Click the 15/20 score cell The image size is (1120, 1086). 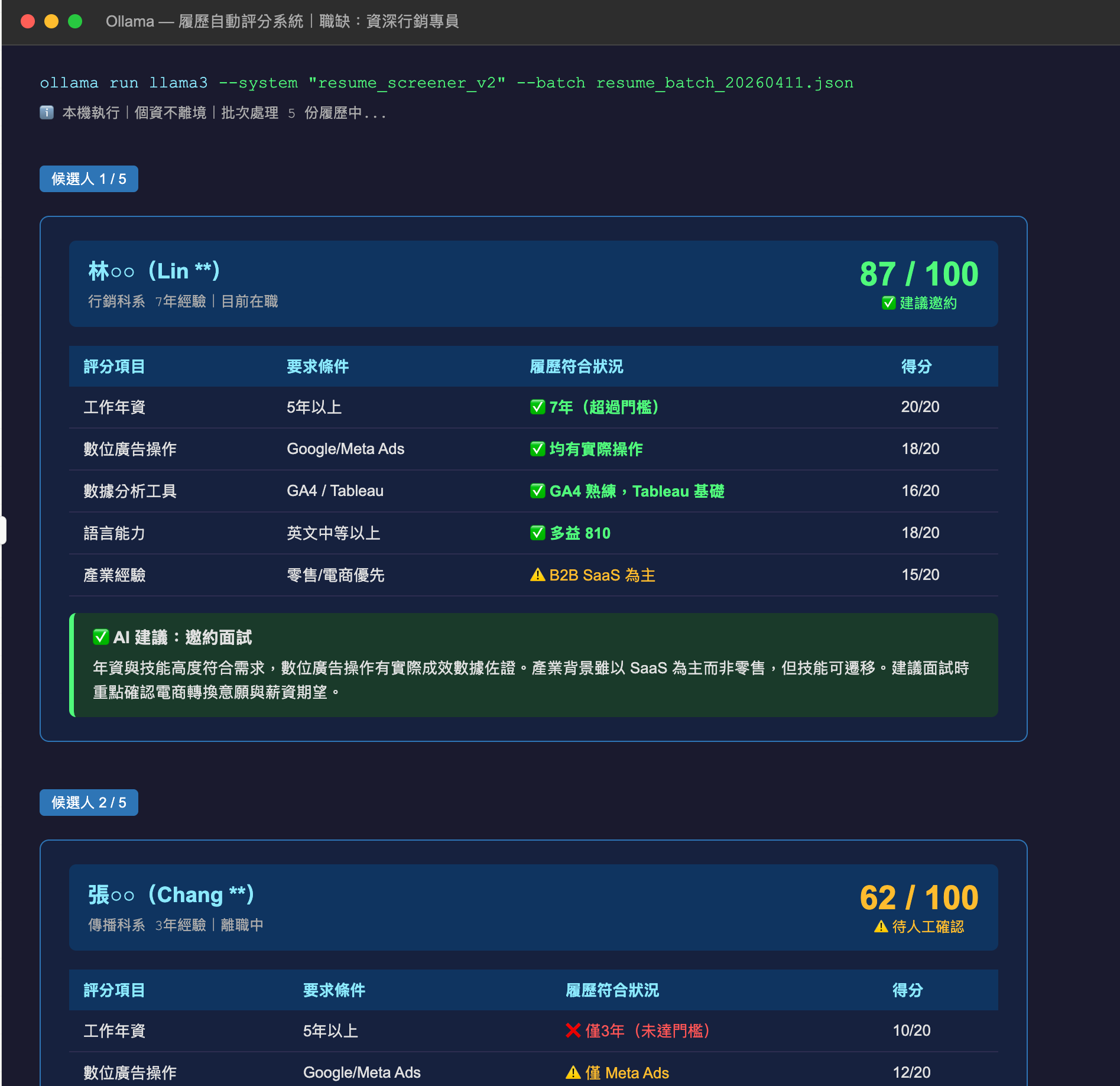point(920,575)
